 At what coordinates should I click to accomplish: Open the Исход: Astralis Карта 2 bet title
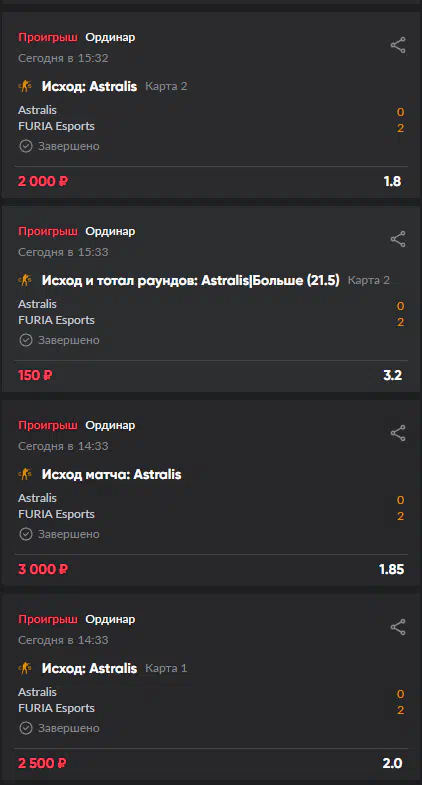point(89,86)
